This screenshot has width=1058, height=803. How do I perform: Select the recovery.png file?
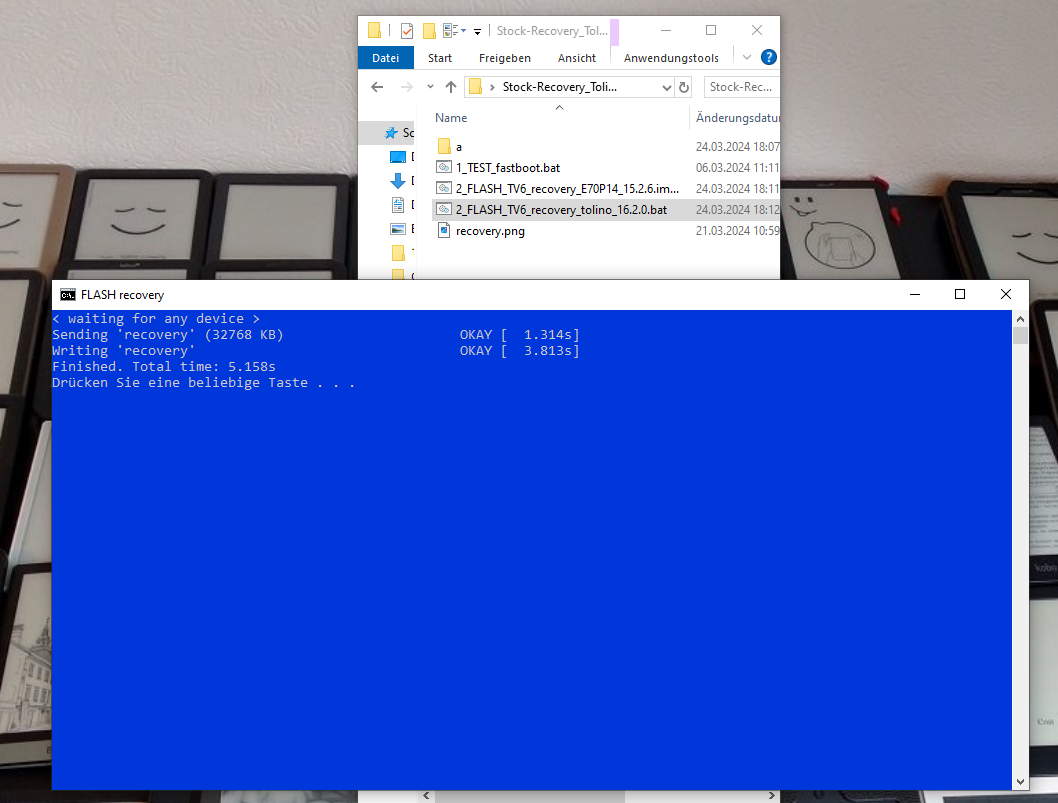click(x=490, y=231)
